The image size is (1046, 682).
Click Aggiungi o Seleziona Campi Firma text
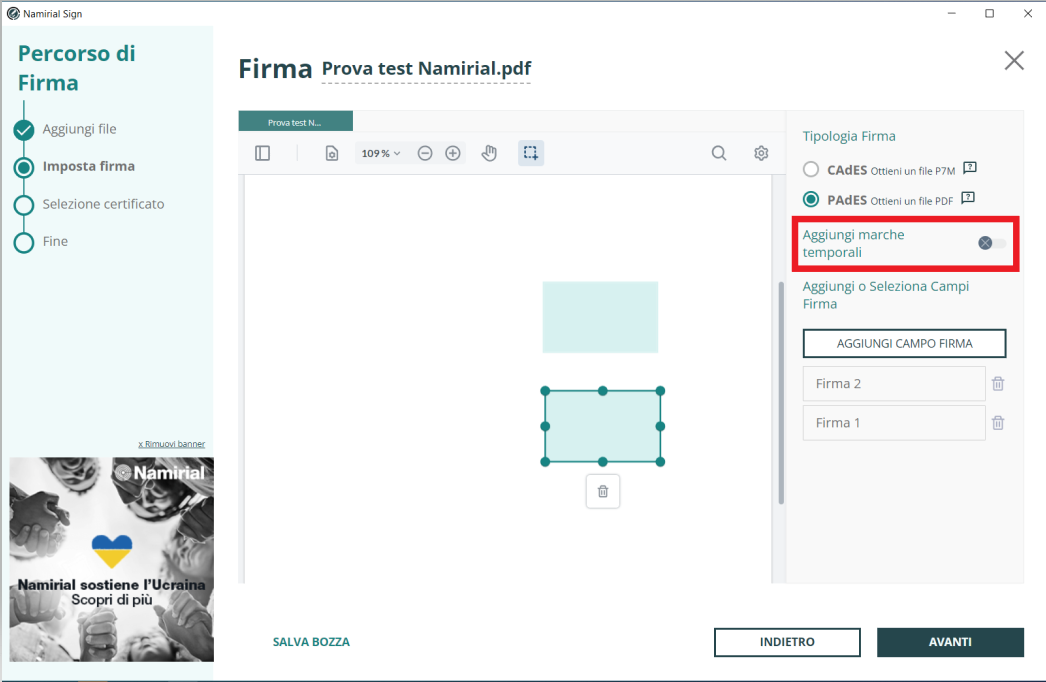(885, 295)
